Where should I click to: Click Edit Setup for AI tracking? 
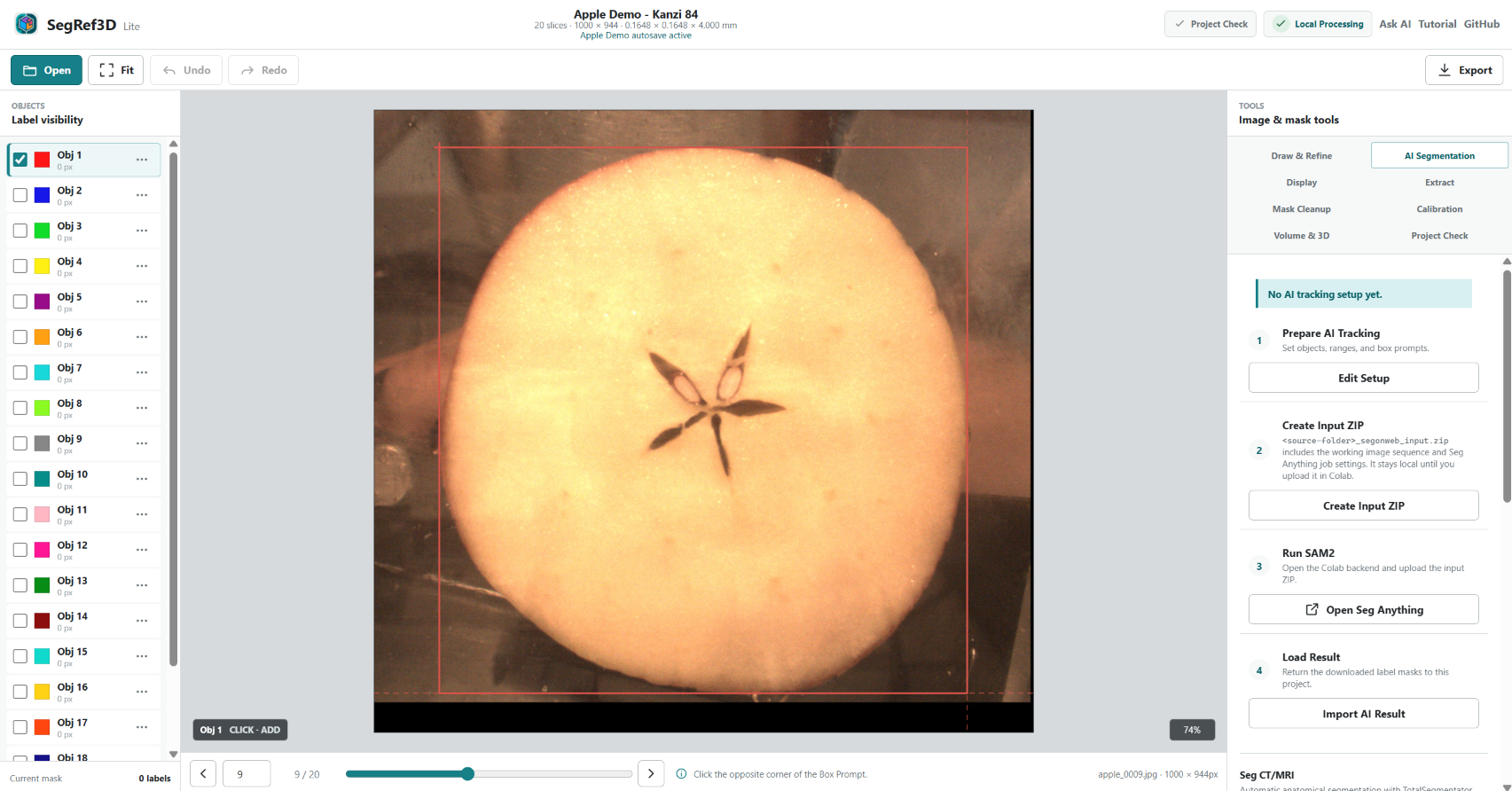[x=1363, y=378]
